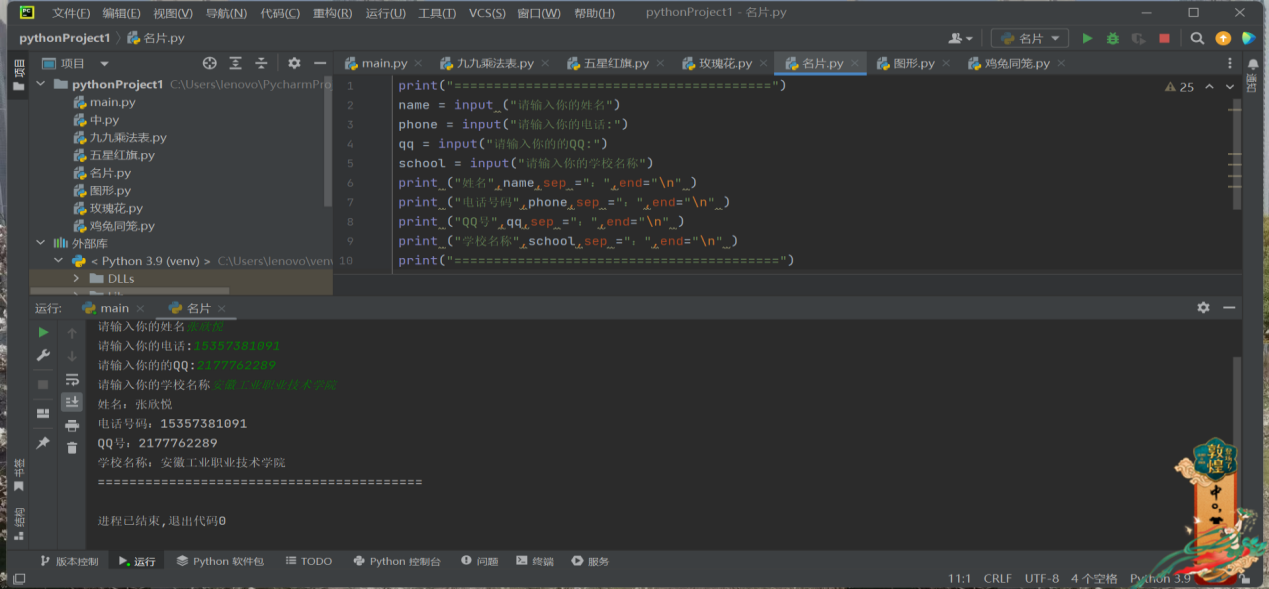Run the 名片 script with the green play icon
This screenshot has height=589, width=1269.
tap(1087, 38)
